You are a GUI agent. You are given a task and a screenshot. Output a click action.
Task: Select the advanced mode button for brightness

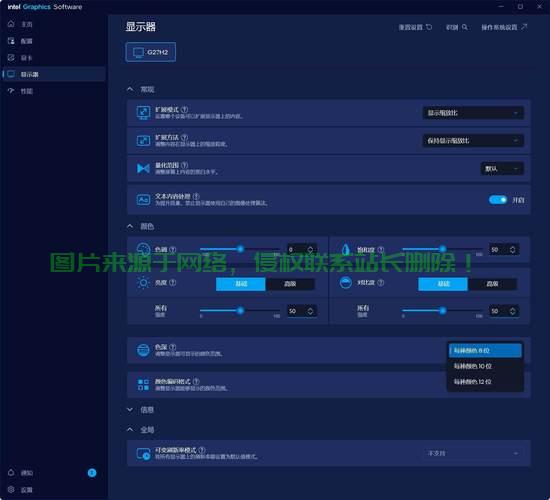tap(290, 284)
